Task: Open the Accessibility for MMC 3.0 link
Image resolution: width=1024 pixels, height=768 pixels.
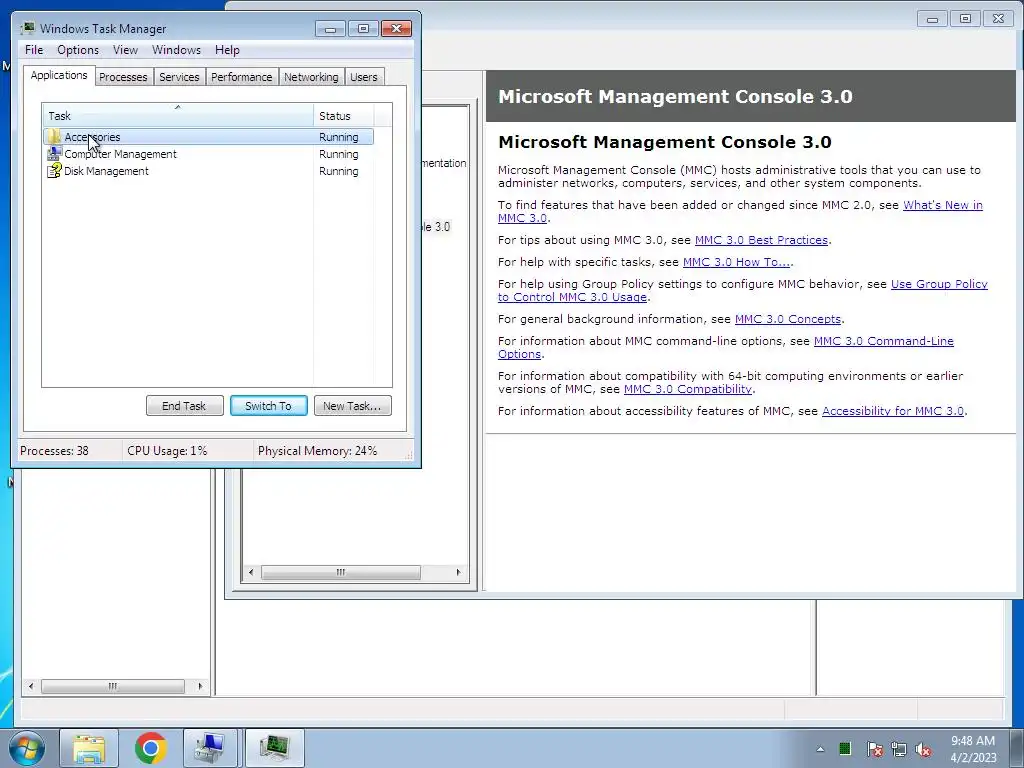Action: tap(893, 411)
